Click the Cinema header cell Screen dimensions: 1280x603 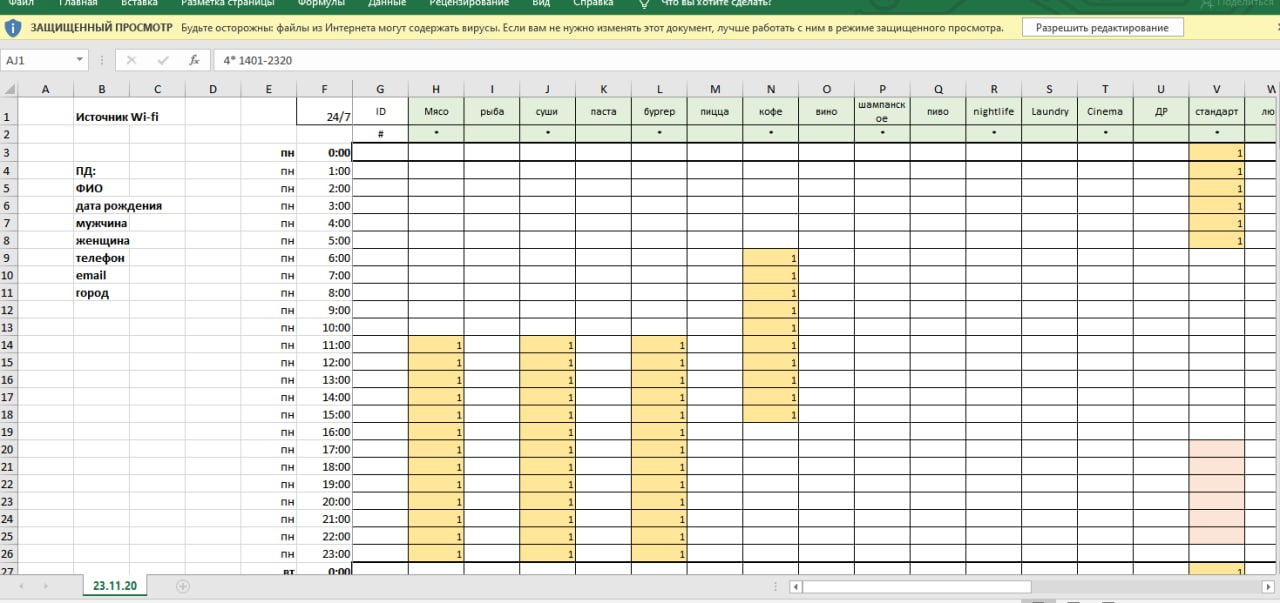click(1105, 111)
